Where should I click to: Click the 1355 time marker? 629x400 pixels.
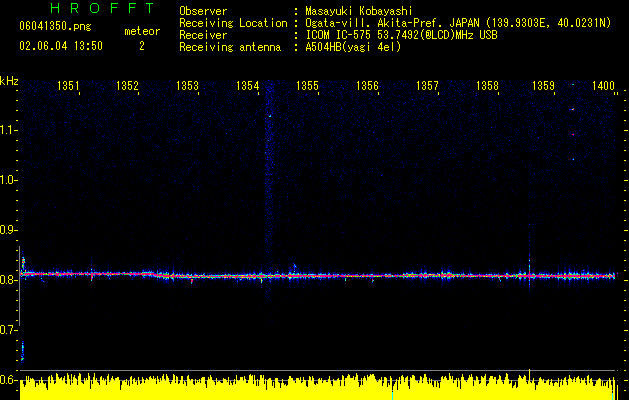(307, 86)
